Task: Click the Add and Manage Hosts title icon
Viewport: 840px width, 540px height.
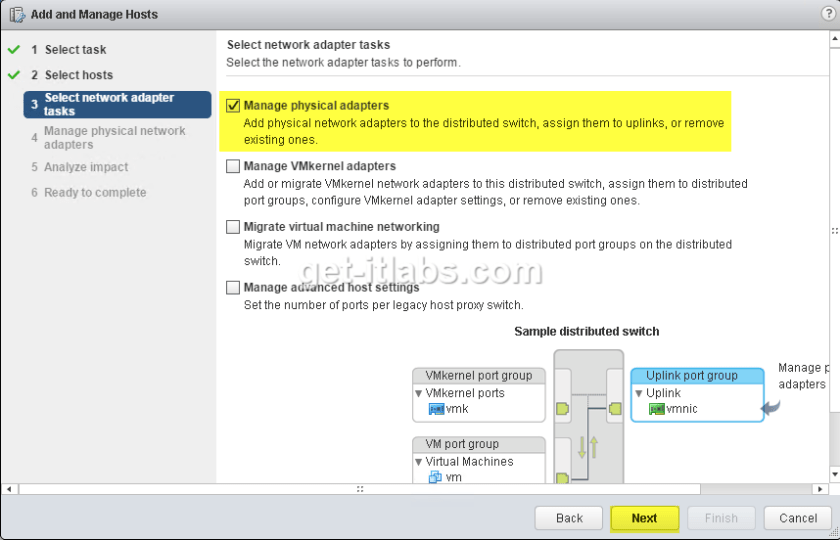Action: pyautogui.click(x=17, y=14)
